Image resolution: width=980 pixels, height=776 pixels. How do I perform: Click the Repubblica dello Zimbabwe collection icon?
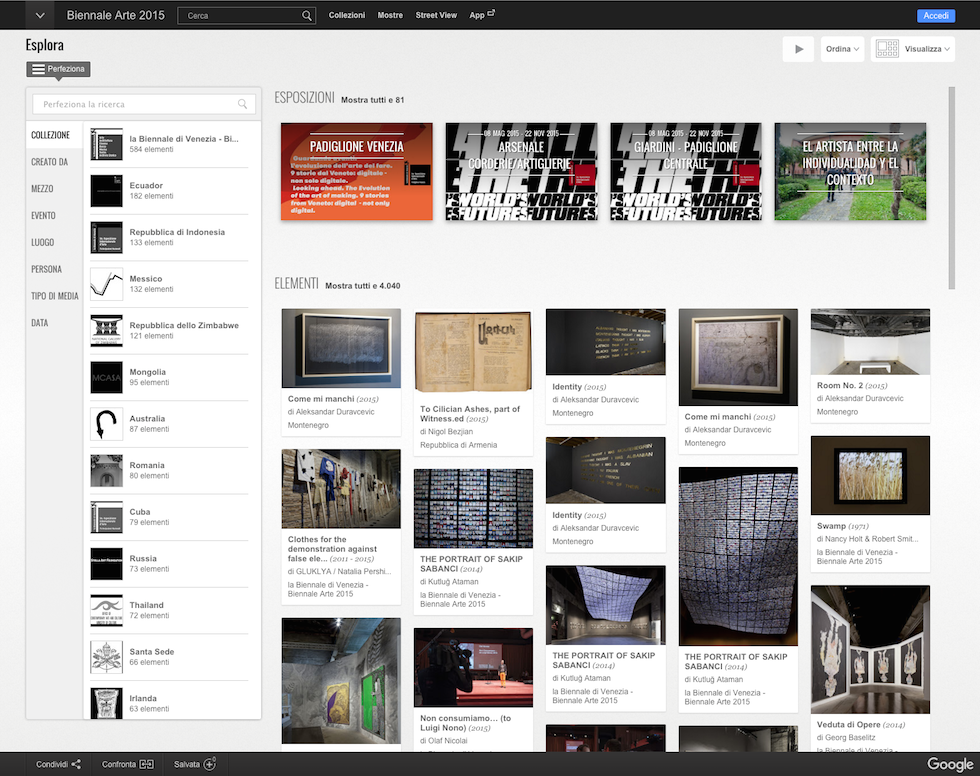click(106, 331)
